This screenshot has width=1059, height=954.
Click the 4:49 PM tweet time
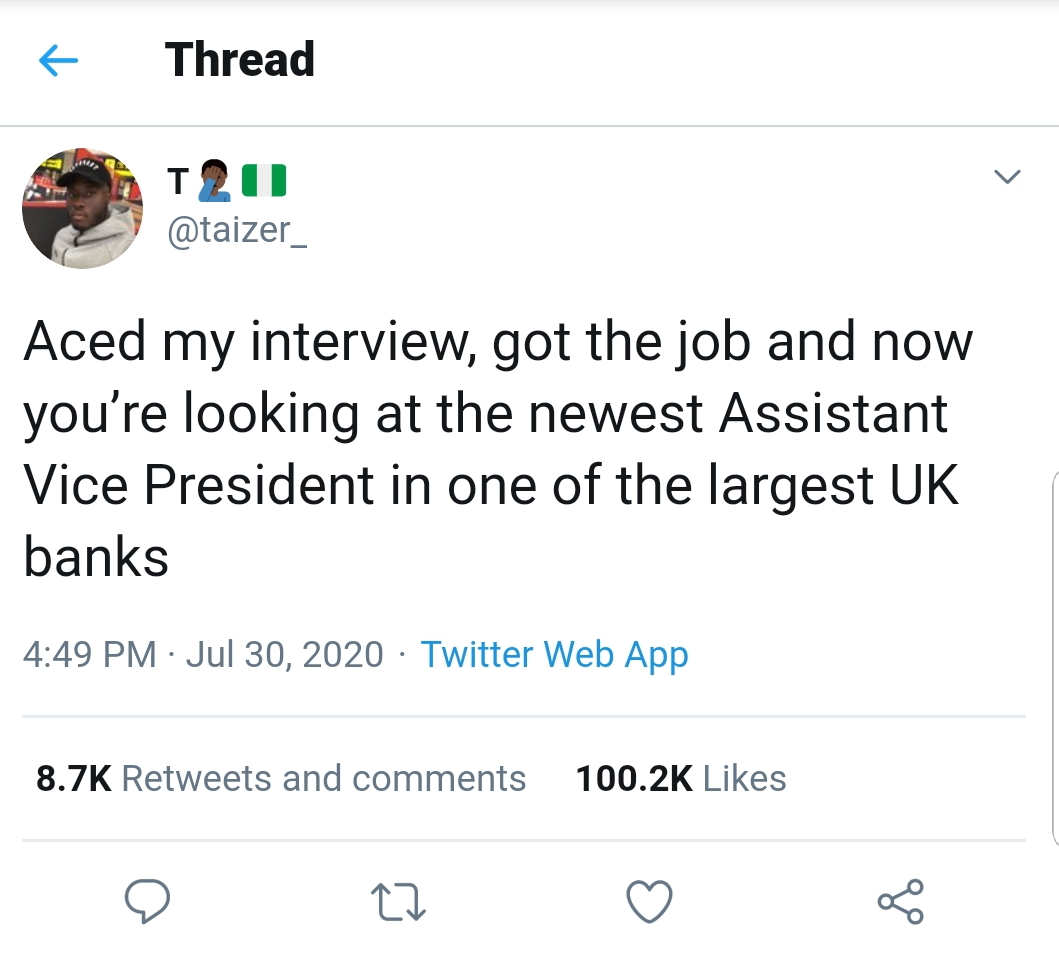(90, 654)
